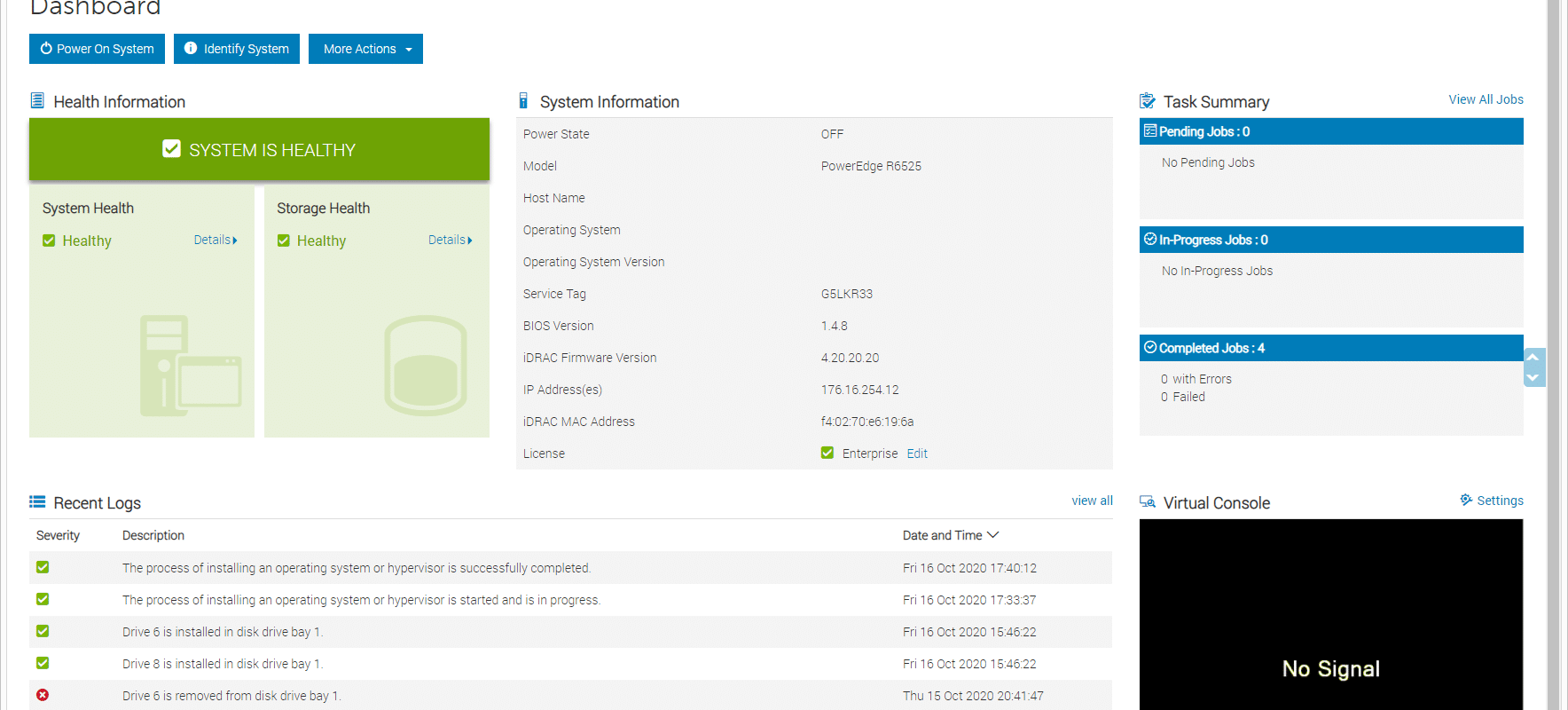Click the Health Information section icon
The image size is (1568, 710).
point(37,101)
